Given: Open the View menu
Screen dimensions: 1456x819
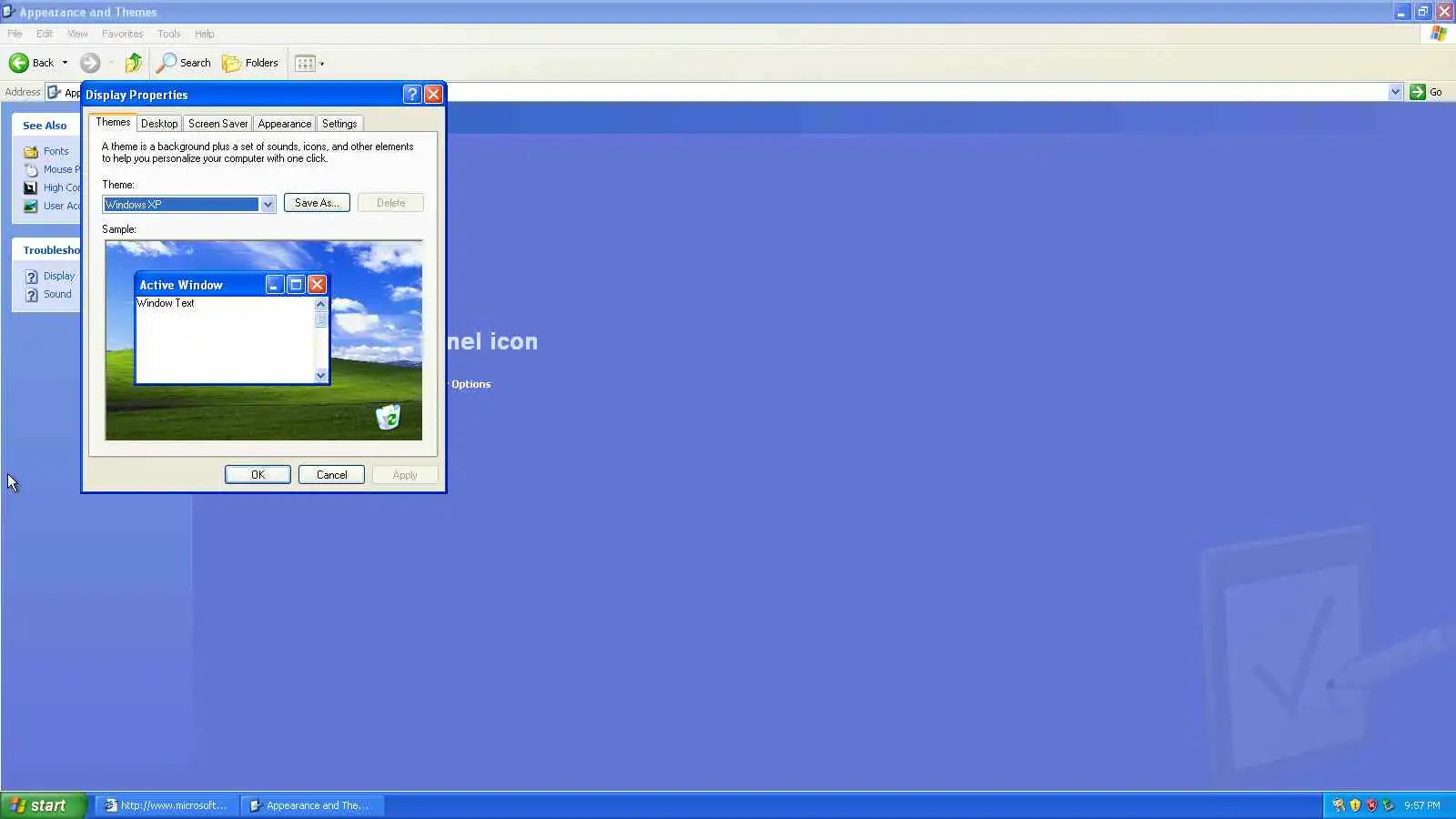Looking at the screenshot, I should [77, 34].
